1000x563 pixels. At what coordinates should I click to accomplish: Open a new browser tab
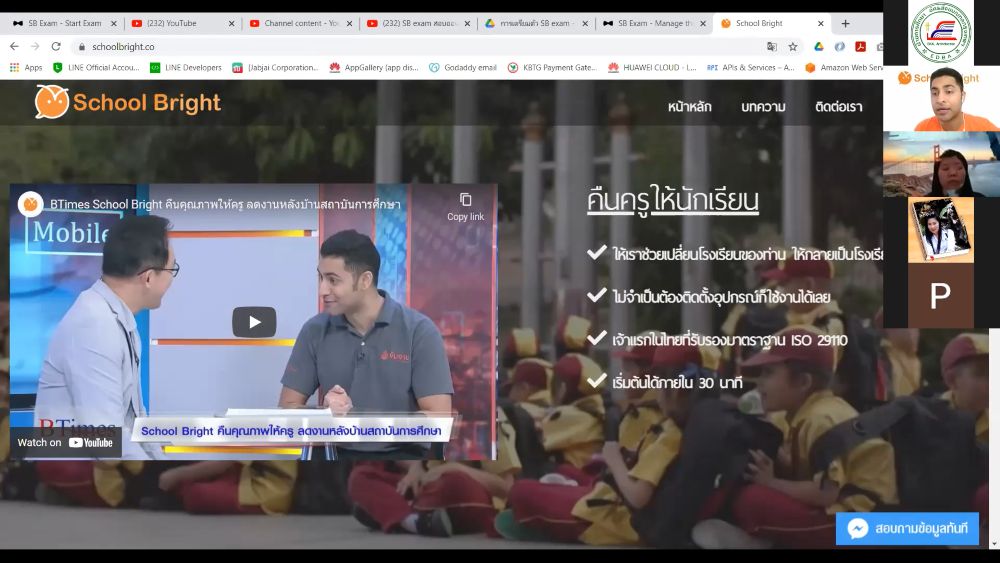point(845,24)
